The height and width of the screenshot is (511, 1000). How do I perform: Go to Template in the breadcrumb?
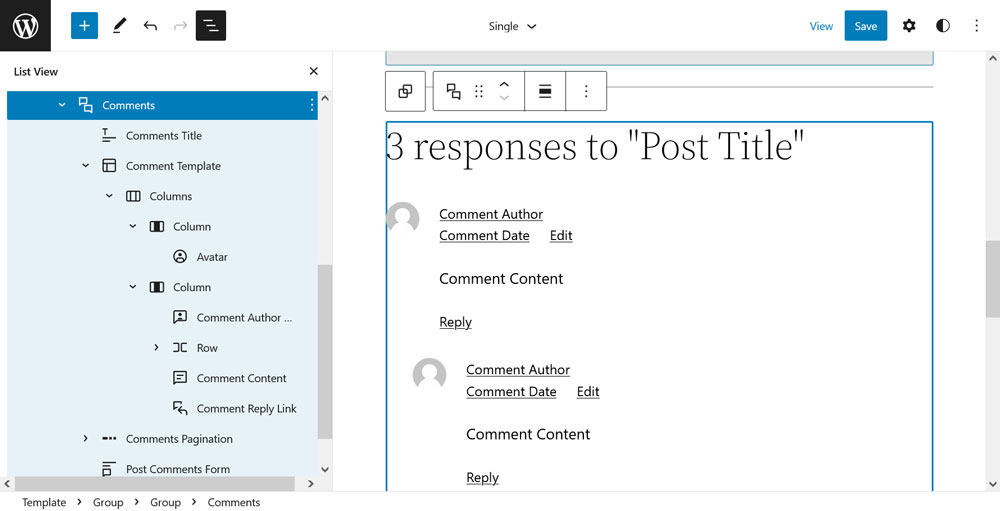[x=44, y=503]
